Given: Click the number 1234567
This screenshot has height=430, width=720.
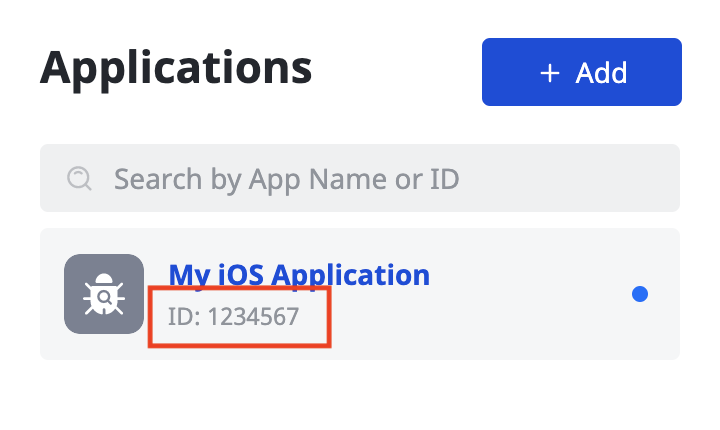Looking at the screenshot, I should (x=253, y=317).
